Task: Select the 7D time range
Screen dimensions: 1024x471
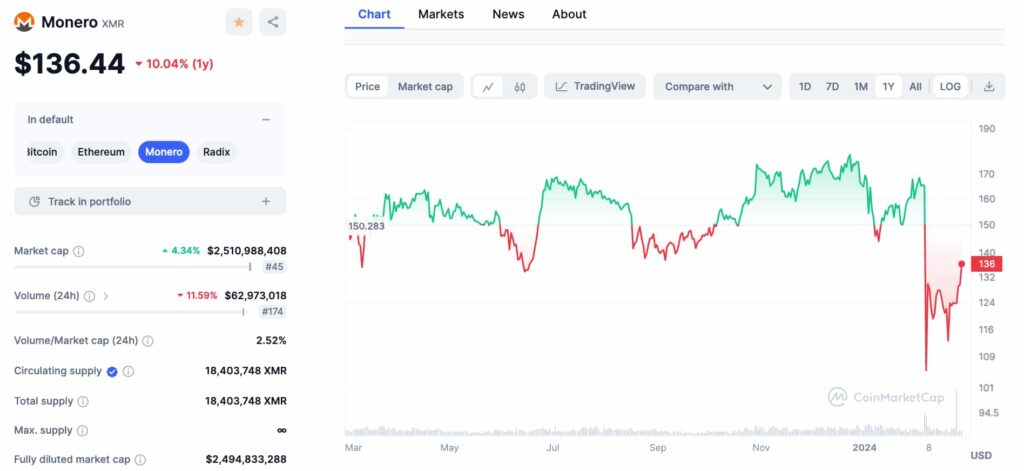Action: [832, 87]
